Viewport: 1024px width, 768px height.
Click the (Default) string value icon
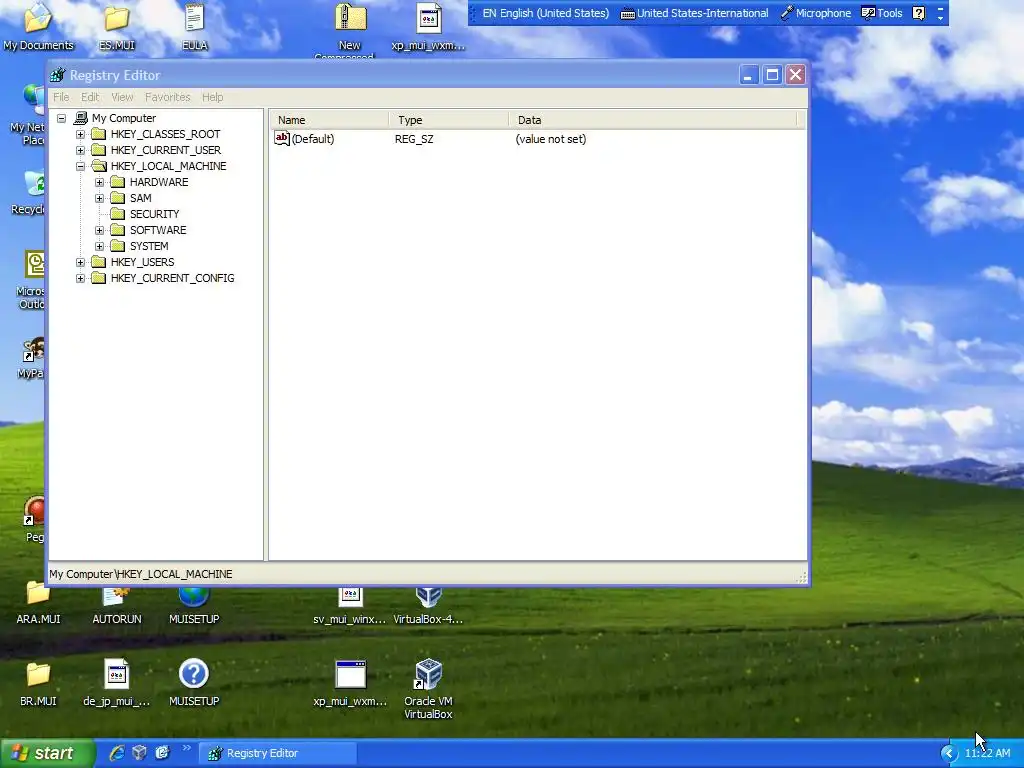281,138
